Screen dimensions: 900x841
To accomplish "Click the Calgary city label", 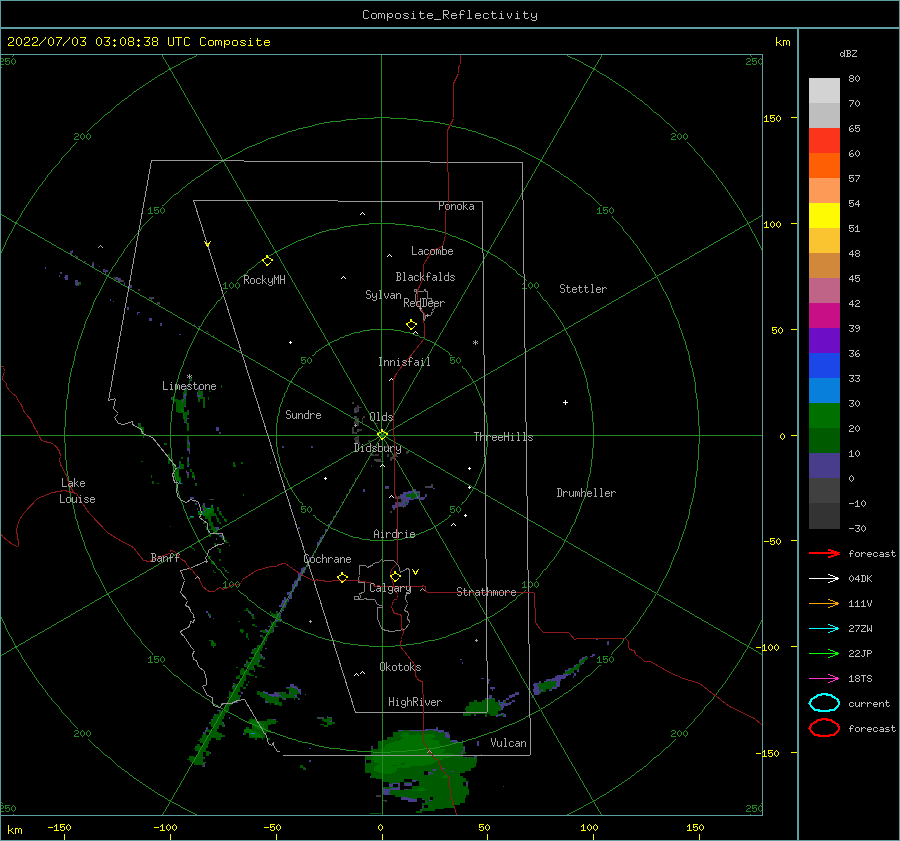I will pos(390,588).
